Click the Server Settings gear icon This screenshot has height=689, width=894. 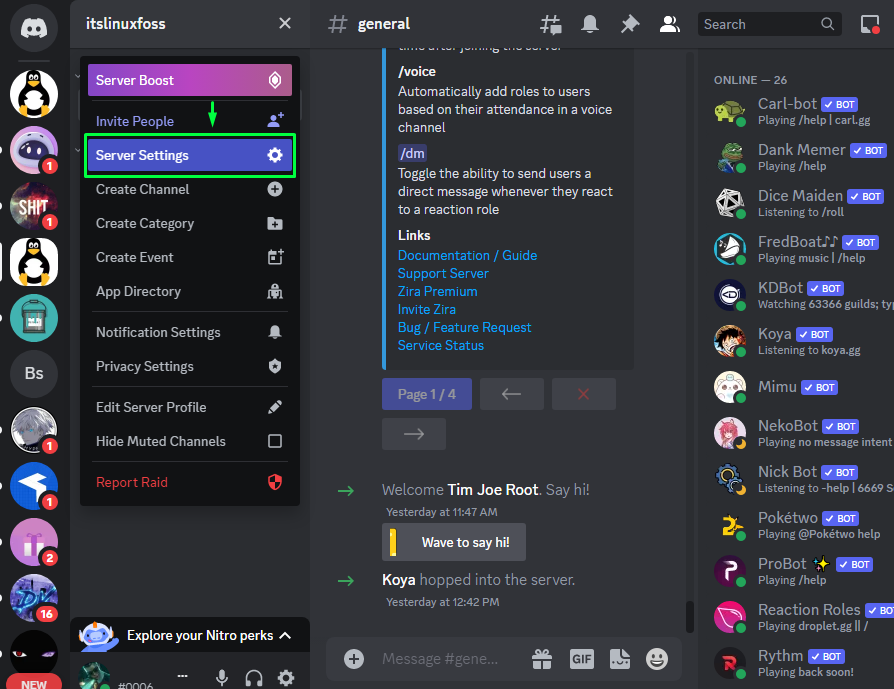[x=275, y=155]
